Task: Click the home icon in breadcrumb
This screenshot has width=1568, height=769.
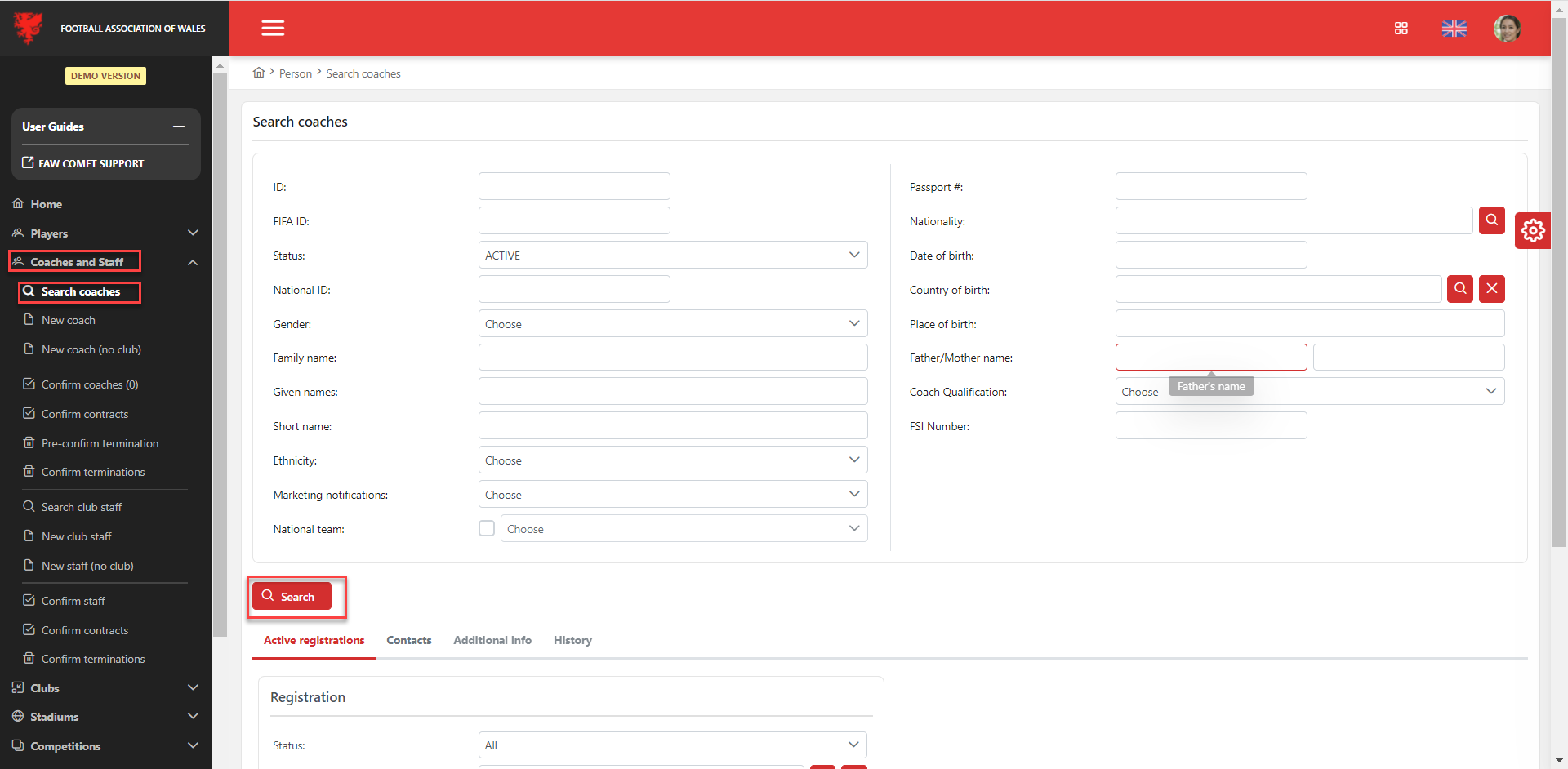Action: click(x=259, y=73)
